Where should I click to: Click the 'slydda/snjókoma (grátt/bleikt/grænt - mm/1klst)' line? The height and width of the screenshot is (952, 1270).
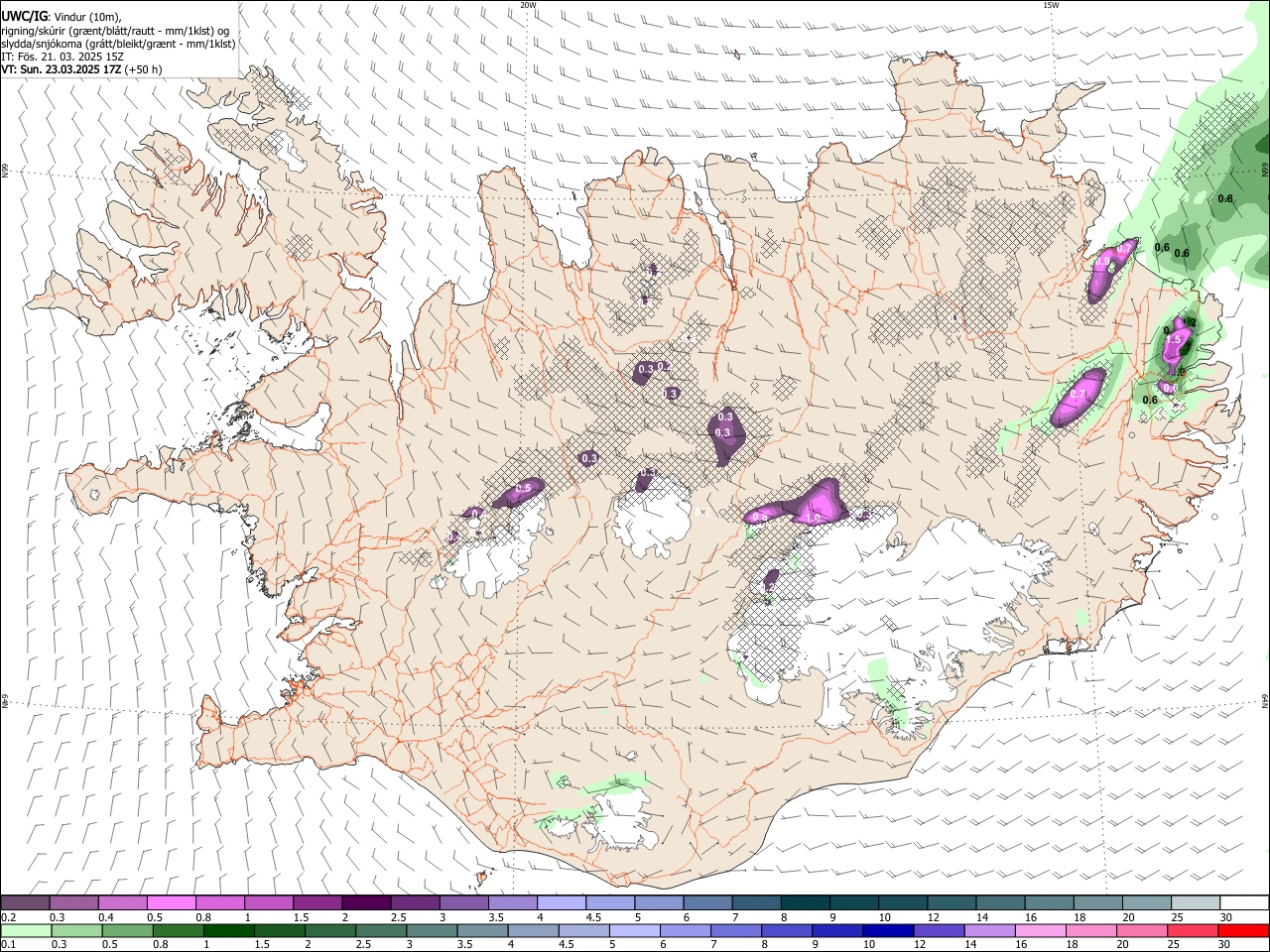click(x=118, y=44)
